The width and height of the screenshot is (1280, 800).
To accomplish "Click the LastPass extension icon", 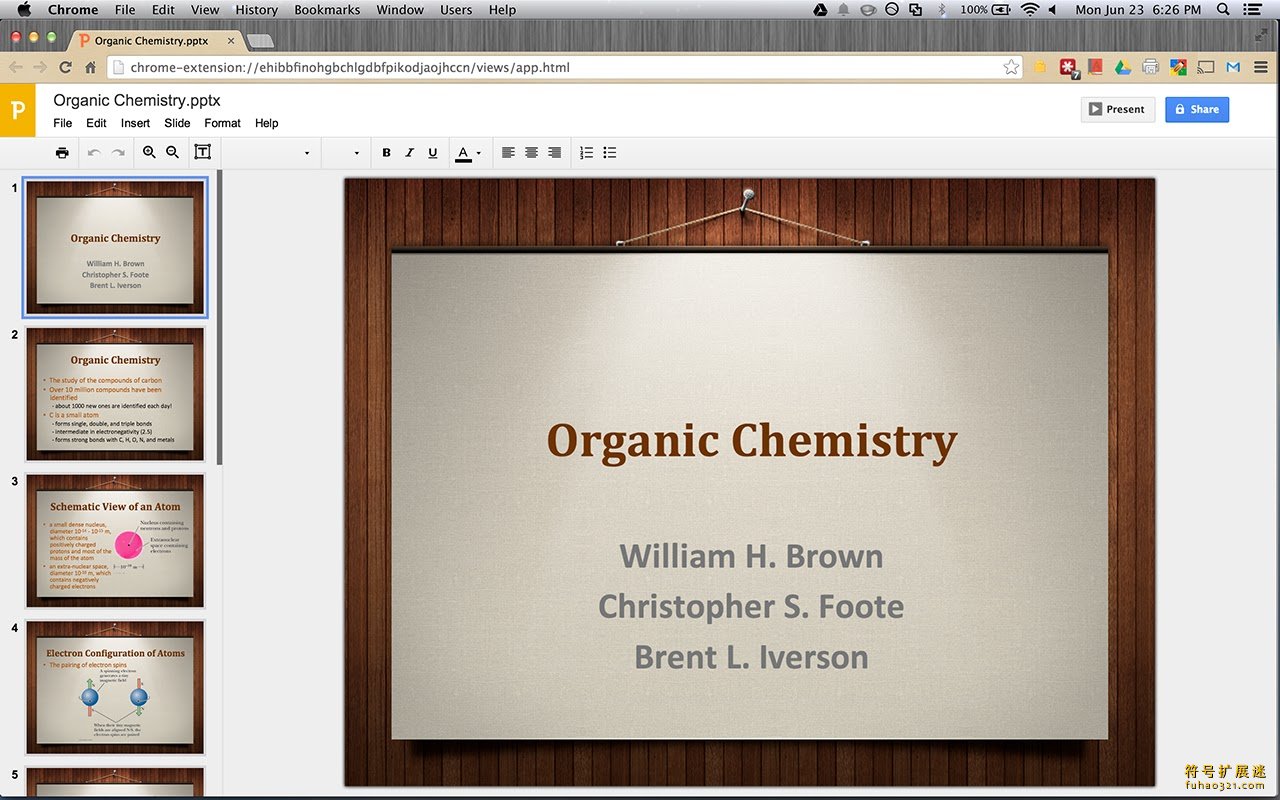I will click(1069, 67).
